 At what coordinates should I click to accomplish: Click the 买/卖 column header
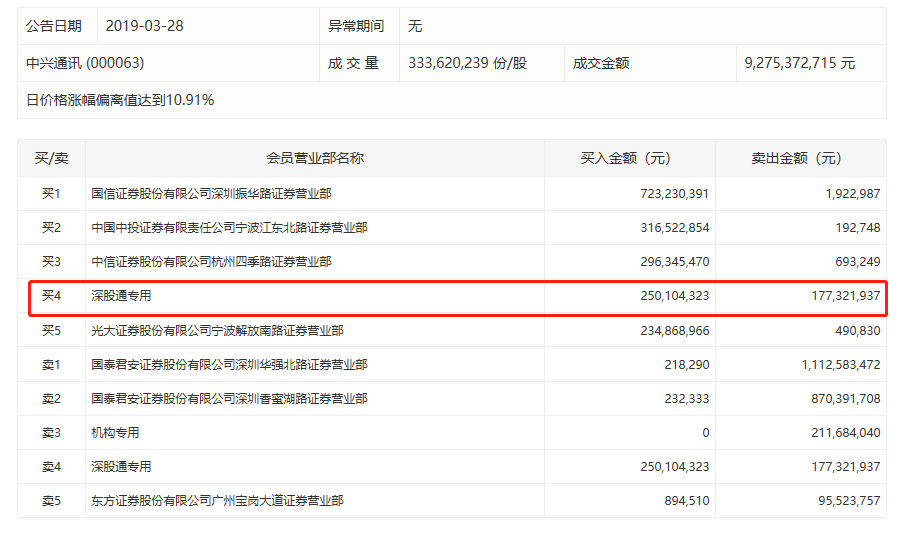pyautogui.click(x=51, y=158)
